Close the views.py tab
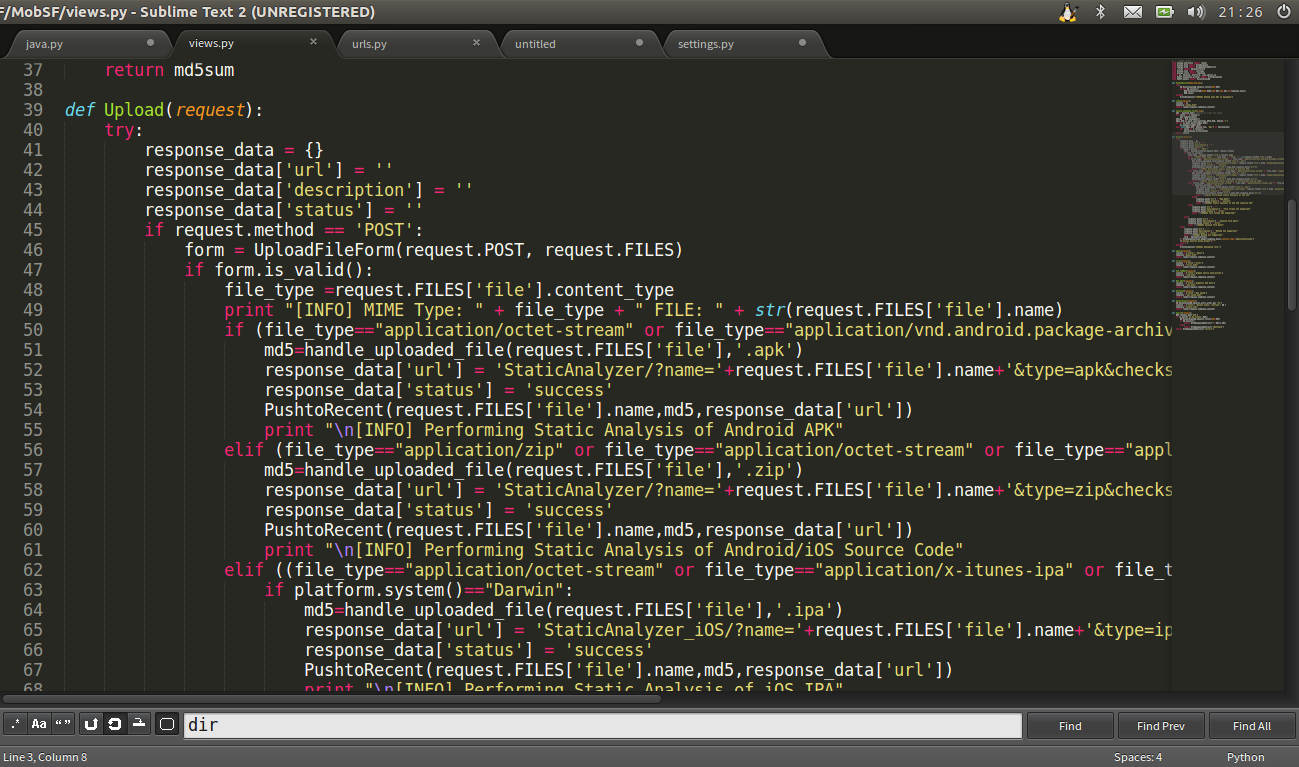The height and width of the screenshot is (767, 1299). coord(313,42)
